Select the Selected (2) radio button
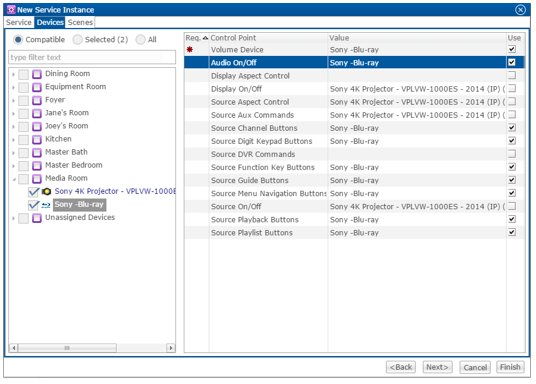 point(78,40)
